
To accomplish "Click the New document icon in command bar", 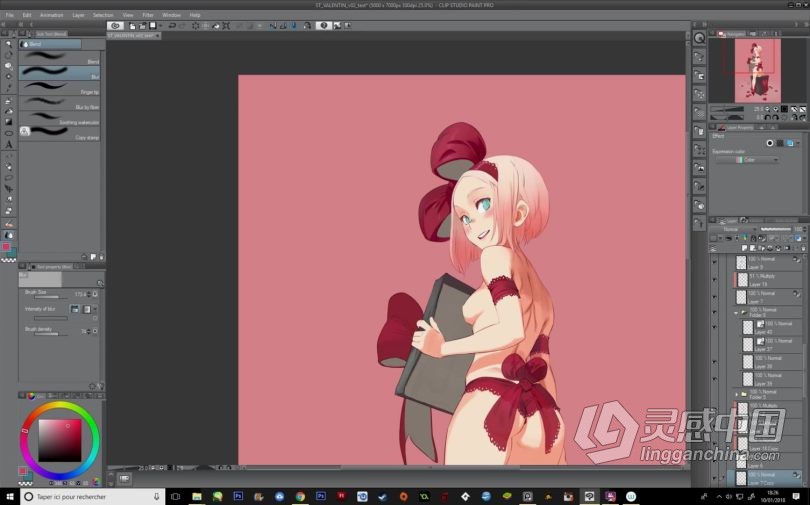I will tap(132, 26).
